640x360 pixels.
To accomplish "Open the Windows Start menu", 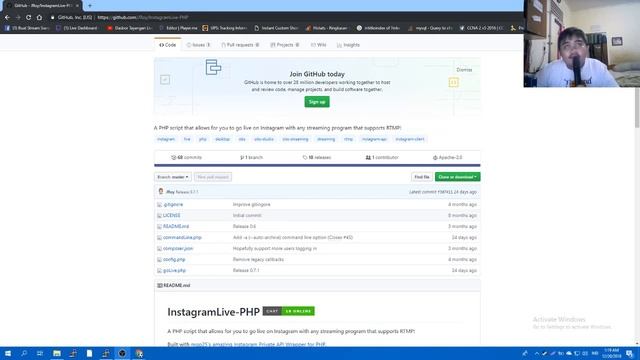I will [7, 353].
